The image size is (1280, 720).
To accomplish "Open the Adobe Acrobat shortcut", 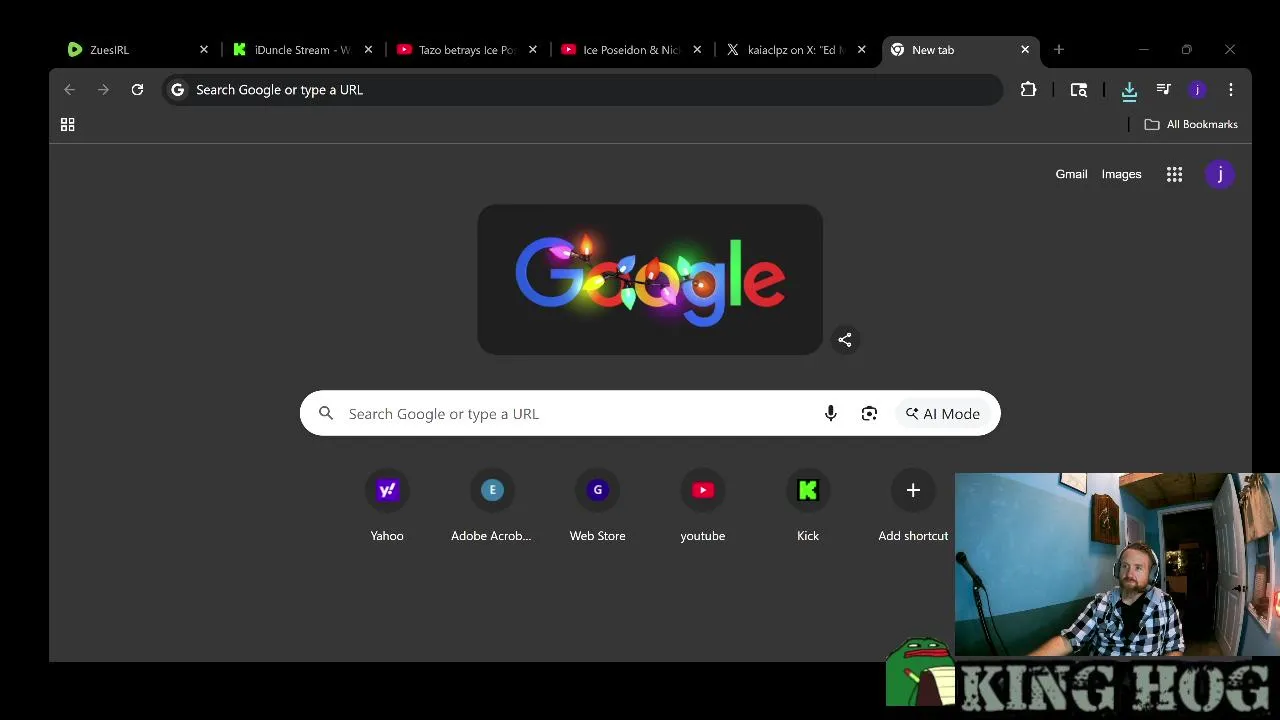I will click(491, 506).
